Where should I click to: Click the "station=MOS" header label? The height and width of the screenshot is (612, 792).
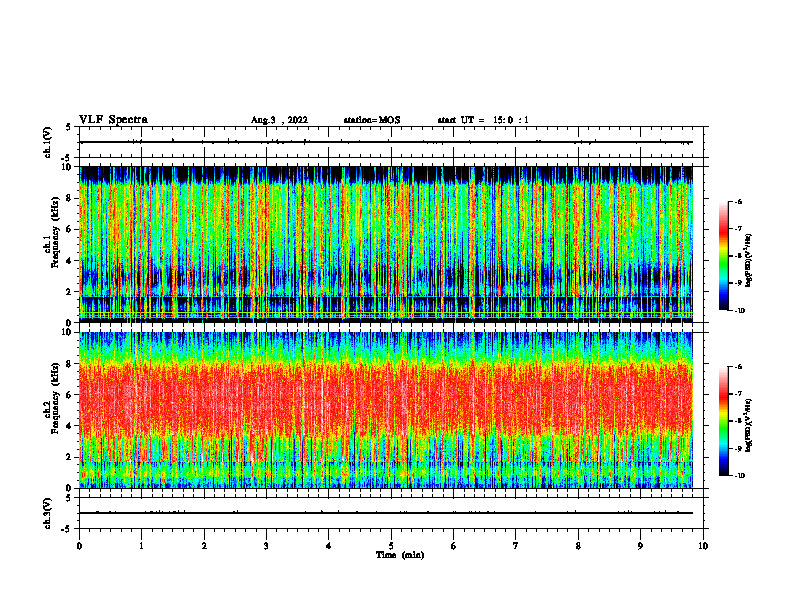click(372, 120)
